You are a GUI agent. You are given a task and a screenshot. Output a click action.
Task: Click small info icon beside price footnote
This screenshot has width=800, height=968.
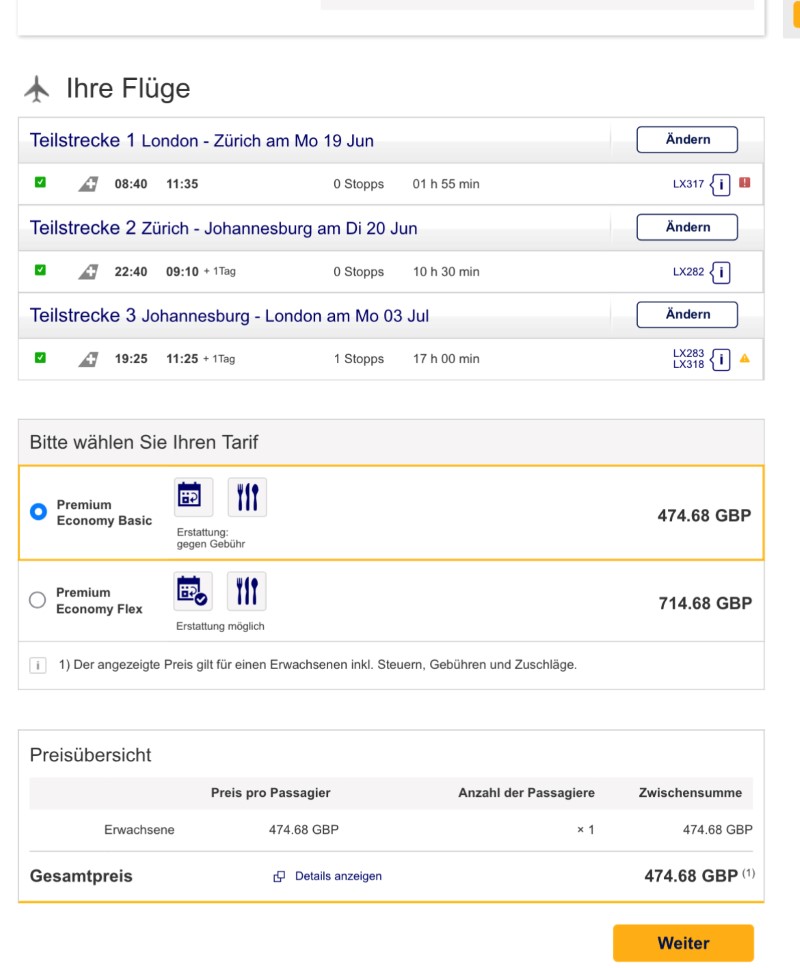38,666
